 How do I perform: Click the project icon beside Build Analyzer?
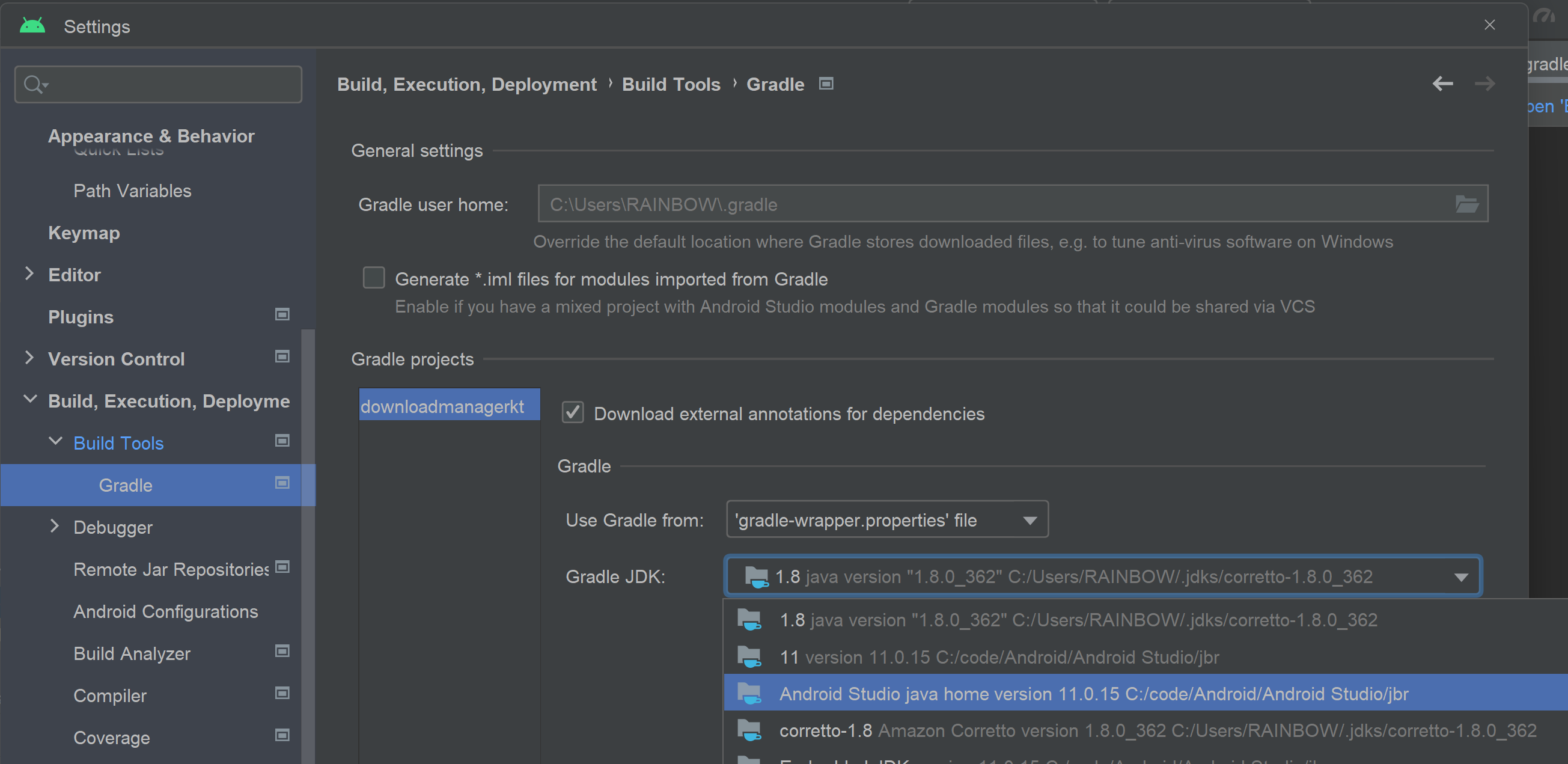pyautogui.click(x=282, y=652)
